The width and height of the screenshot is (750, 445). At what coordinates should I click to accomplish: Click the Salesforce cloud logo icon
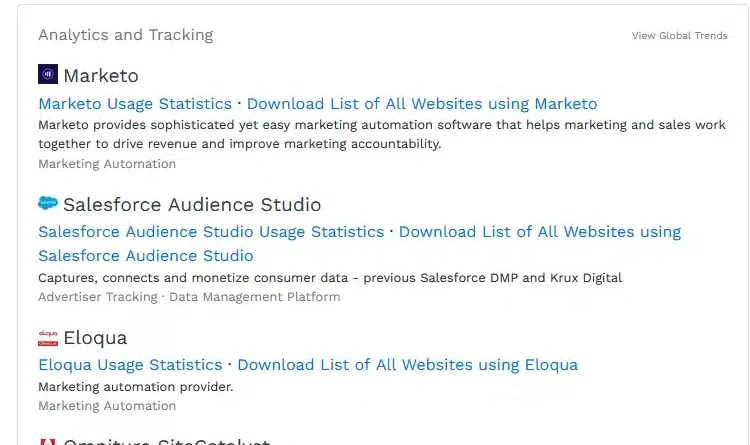point(48,204)
